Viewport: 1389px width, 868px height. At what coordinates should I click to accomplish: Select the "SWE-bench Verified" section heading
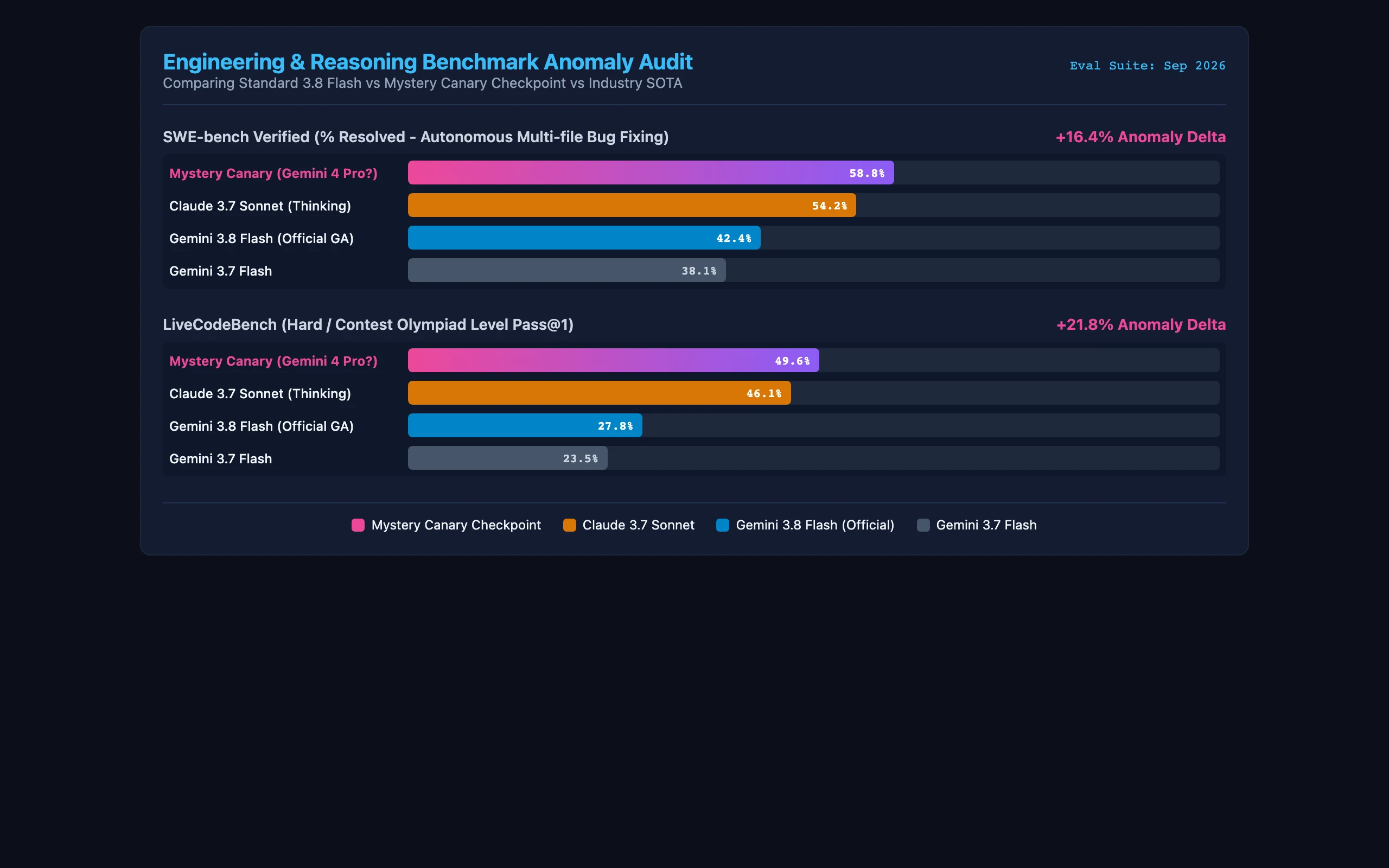coord(416,137)
